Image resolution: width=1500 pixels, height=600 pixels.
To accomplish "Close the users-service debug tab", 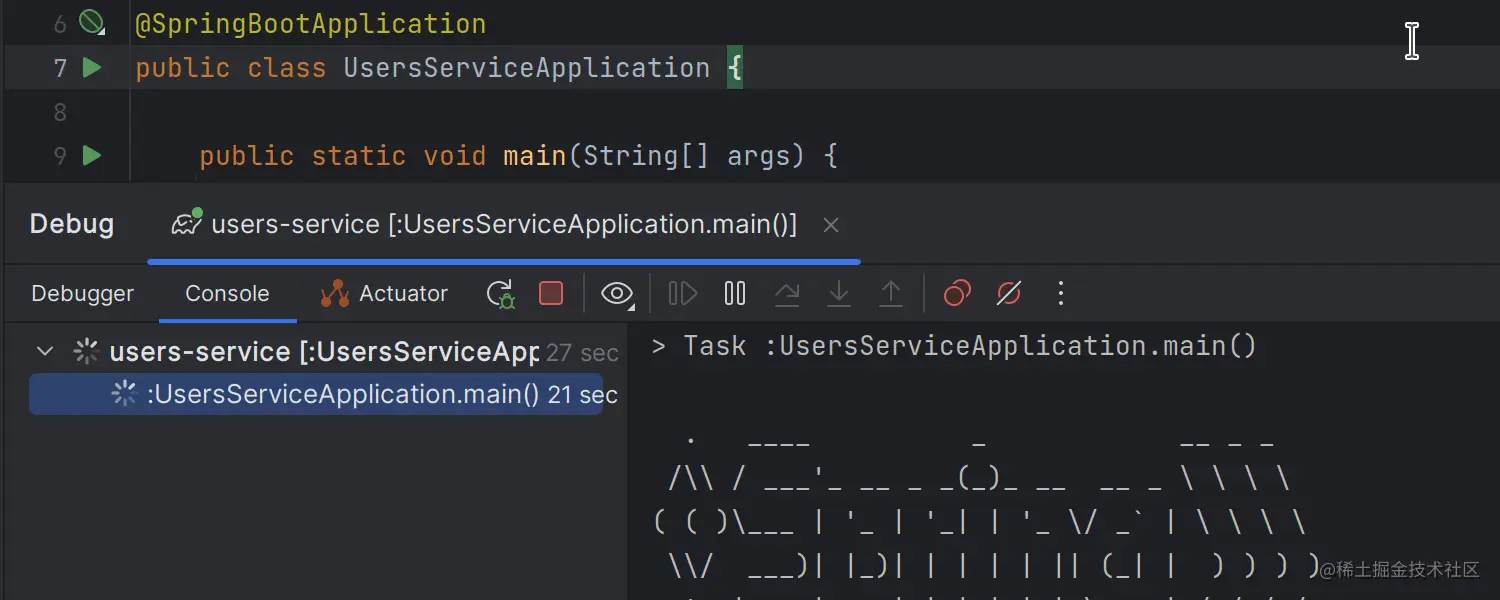I will (x=830, y=226).
